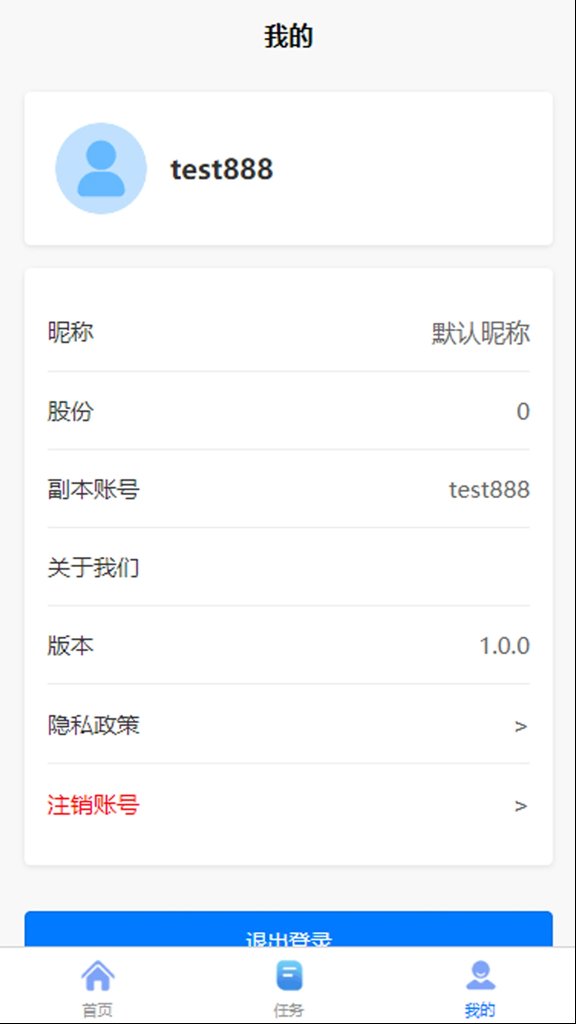Tap the username test888 next to avatar
This screenshot has height=1024, width=576.
(x=223, y=168)
